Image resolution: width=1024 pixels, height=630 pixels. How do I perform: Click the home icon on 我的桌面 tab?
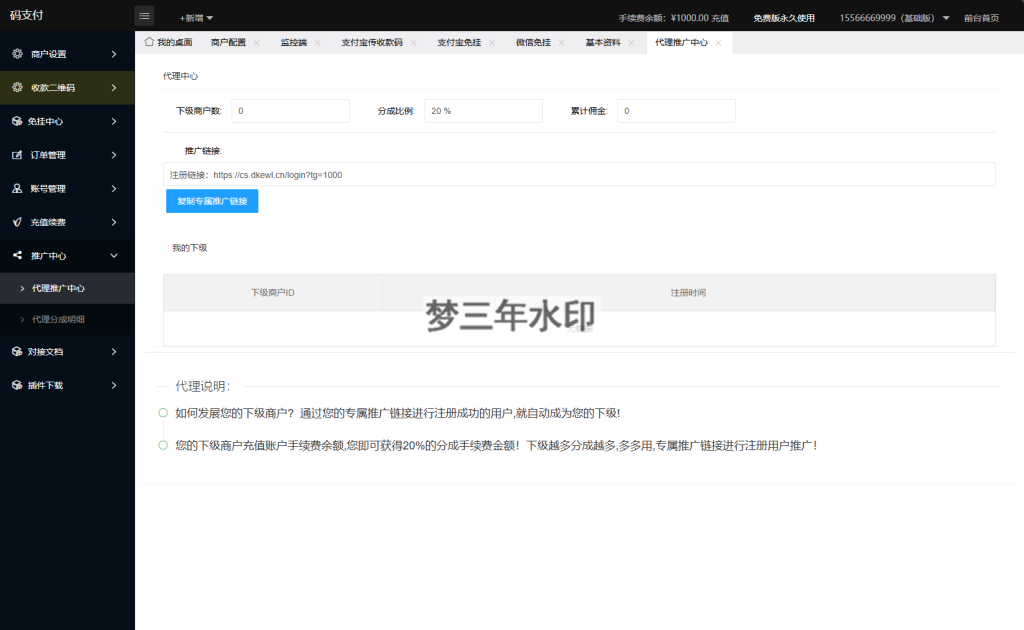[150, 42]
